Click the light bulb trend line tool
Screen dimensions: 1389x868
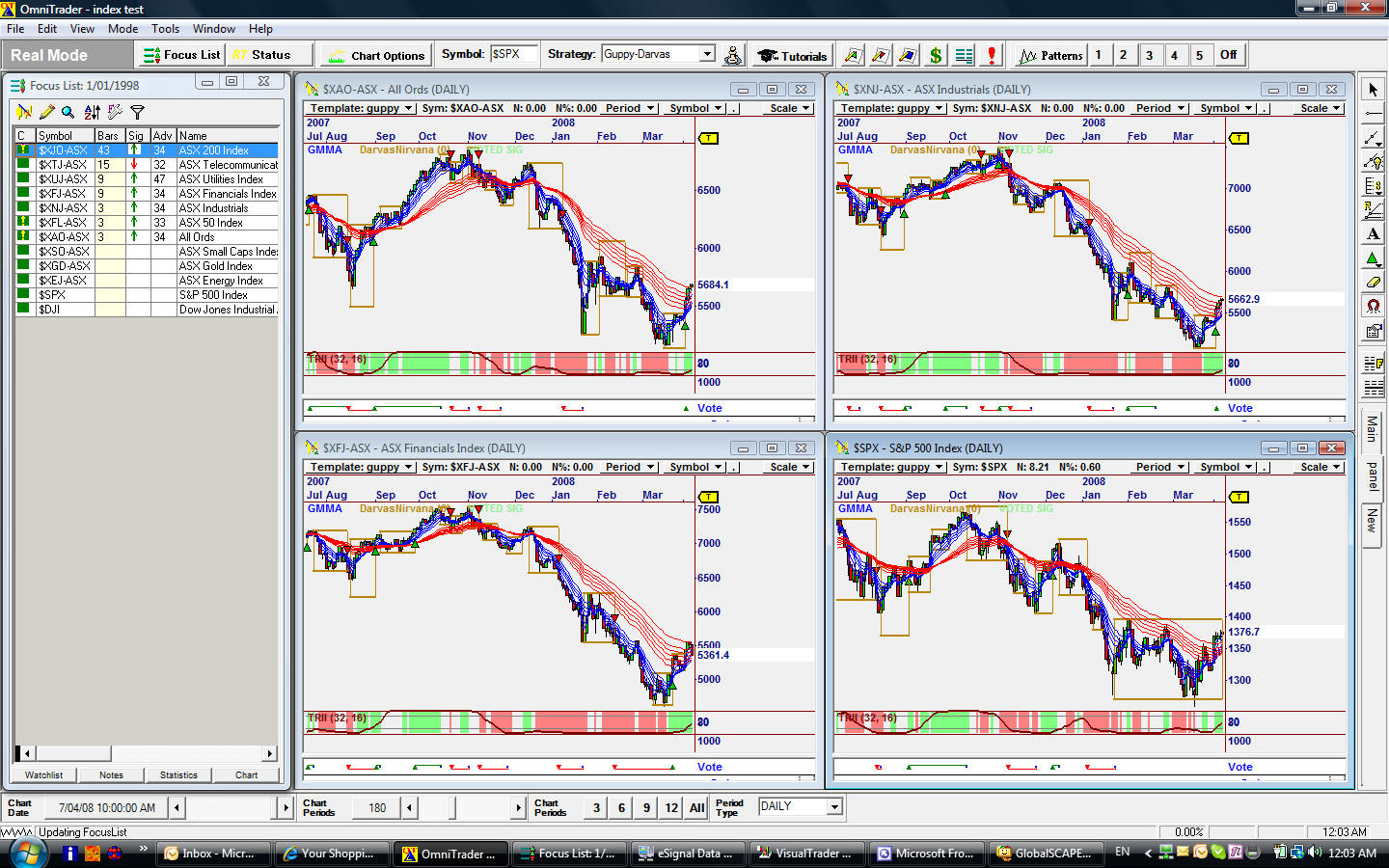(1373, 162)
